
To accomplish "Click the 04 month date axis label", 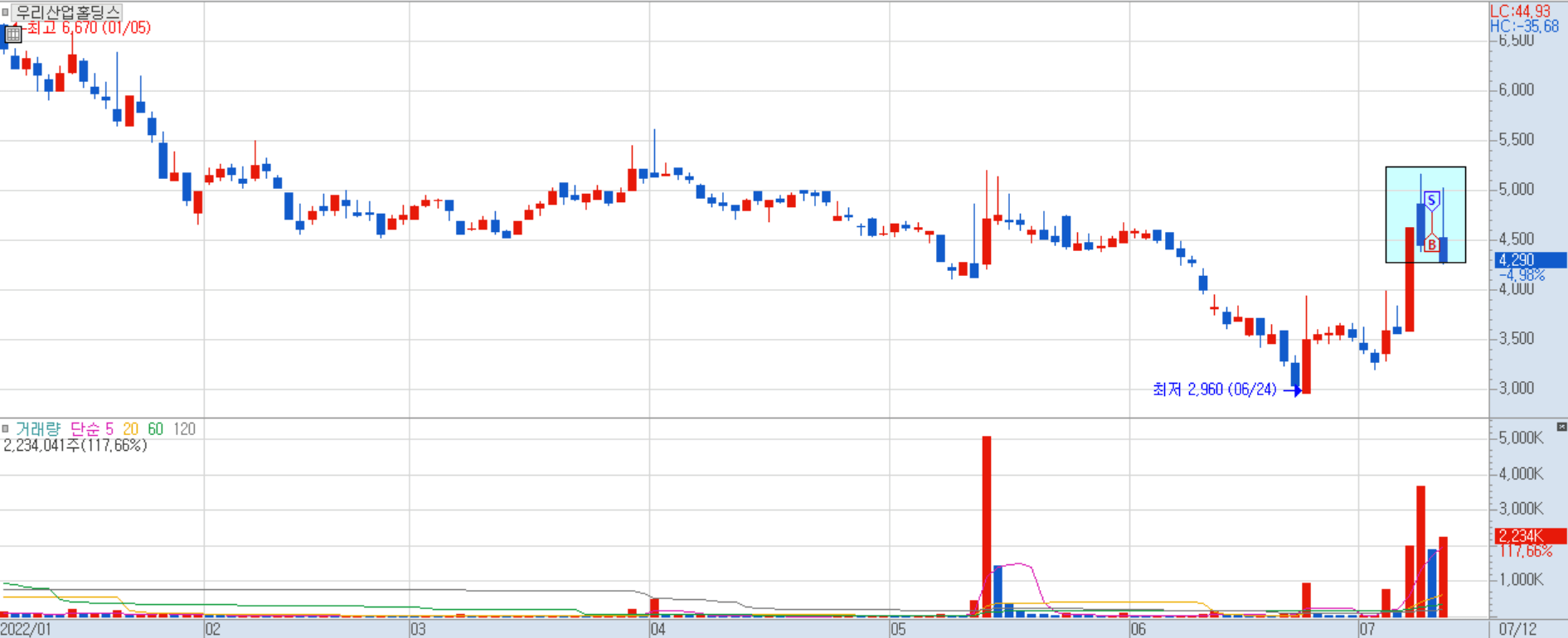I will coord(658,629).
